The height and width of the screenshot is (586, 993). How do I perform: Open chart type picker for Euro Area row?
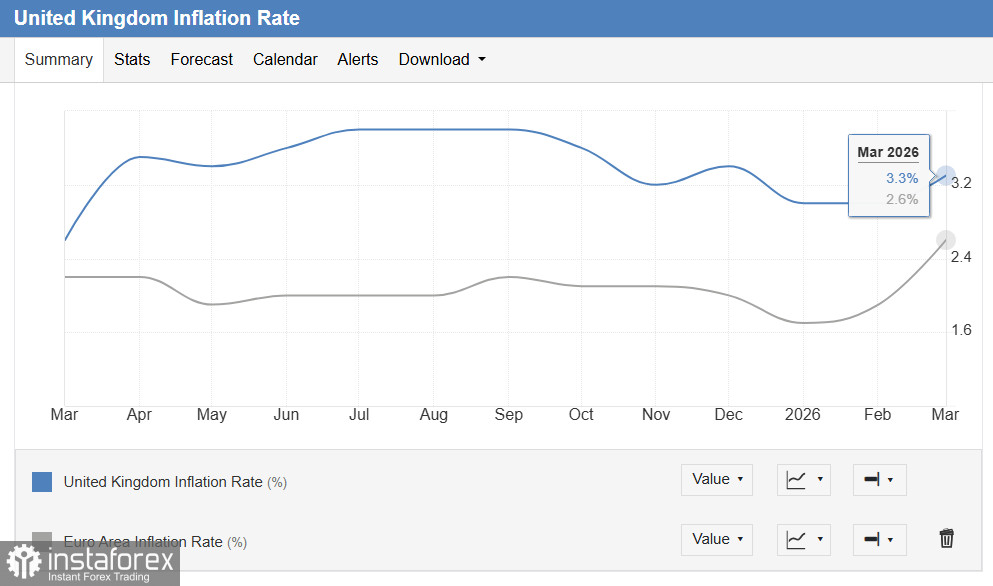point(804,540)
